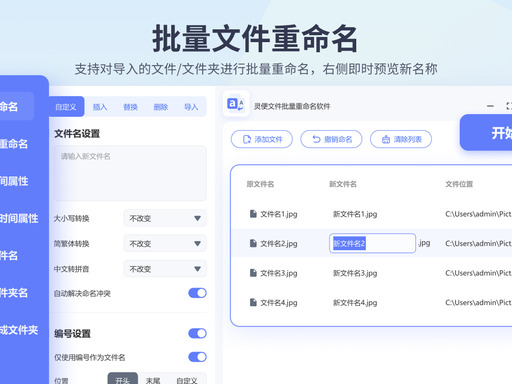Click 清除列表 to clear the list

pyautogui.click(x=401, y=139)
